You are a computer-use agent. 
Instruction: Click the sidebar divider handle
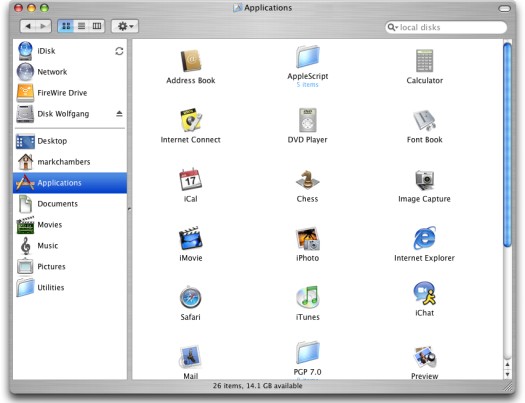[130, 210]
